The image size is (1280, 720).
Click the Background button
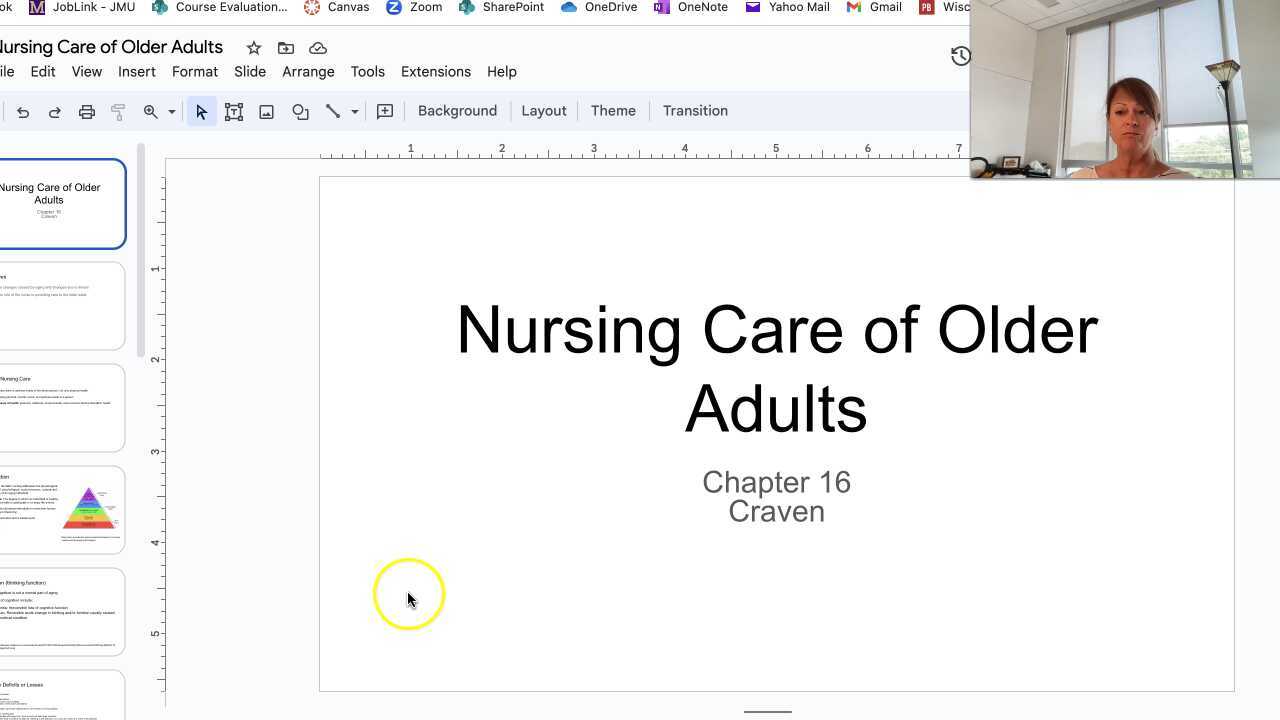(457, 111)
